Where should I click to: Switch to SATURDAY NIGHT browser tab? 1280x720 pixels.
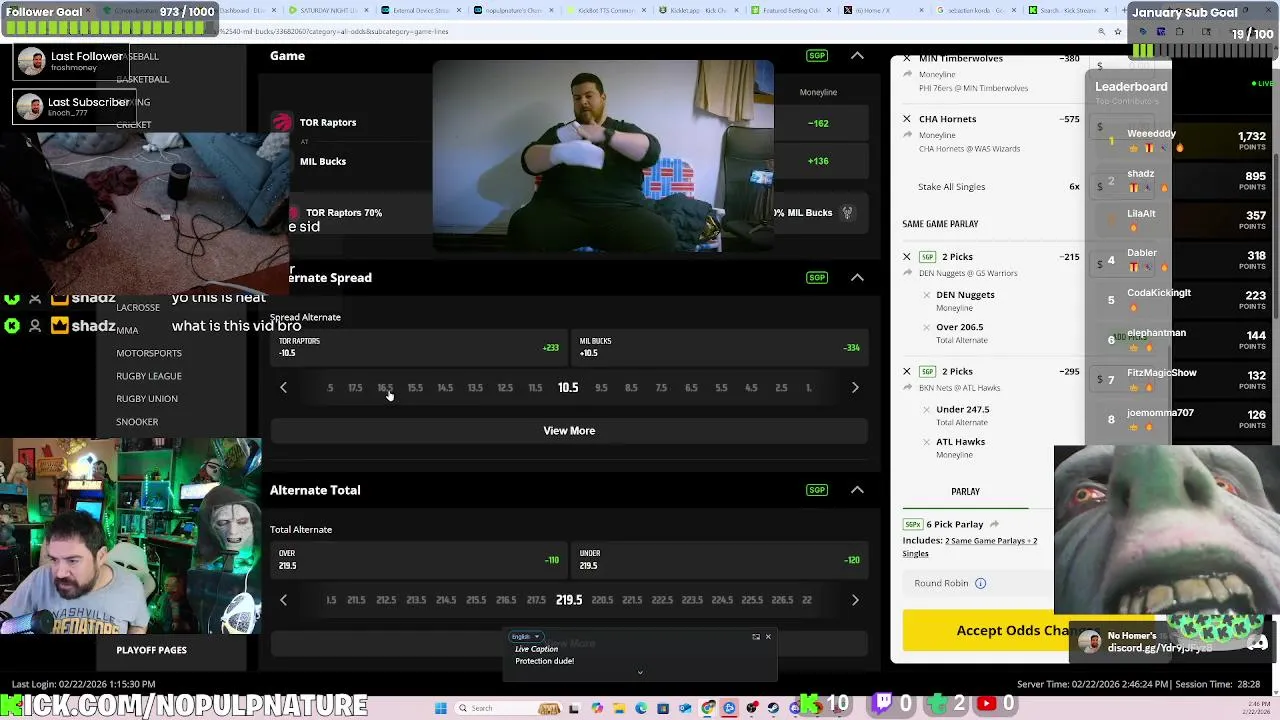pyautogui.click(x=332, y=10)
